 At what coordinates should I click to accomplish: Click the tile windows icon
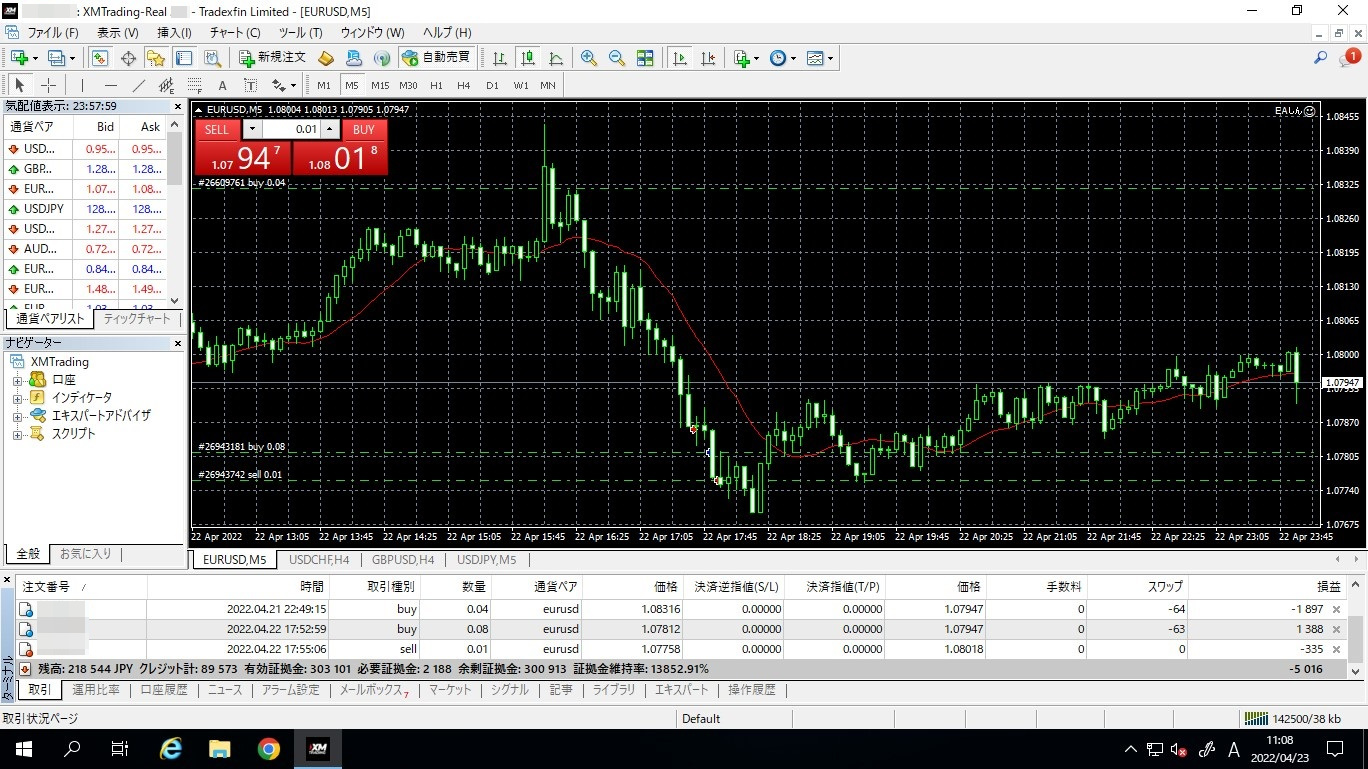coord(645,58)
